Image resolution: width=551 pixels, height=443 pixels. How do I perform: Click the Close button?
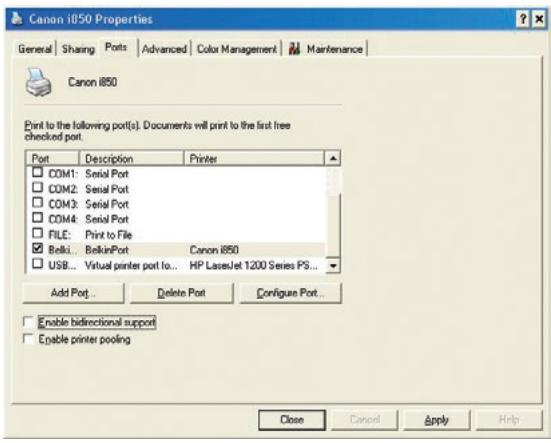(x=292, y=420)
